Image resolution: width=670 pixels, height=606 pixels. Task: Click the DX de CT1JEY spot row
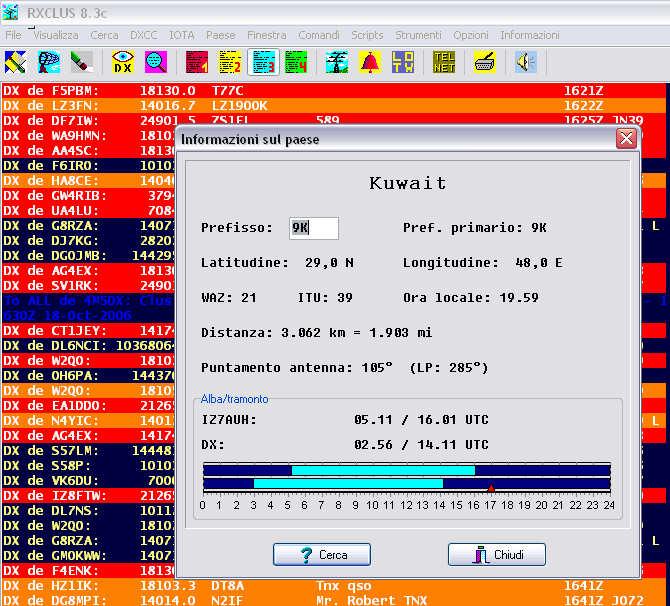[x=88, y=330]
